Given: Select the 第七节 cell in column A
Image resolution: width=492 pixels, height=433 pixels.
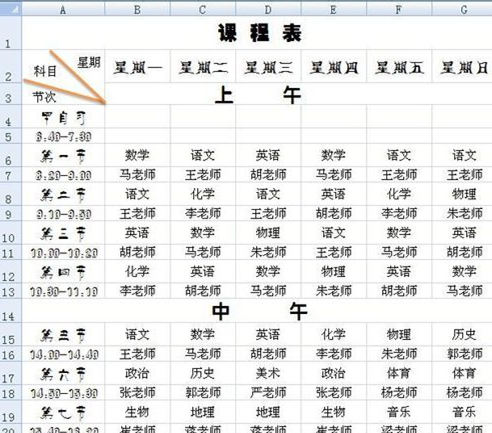Looking at the screenshot, I should (x=63, y=412).
